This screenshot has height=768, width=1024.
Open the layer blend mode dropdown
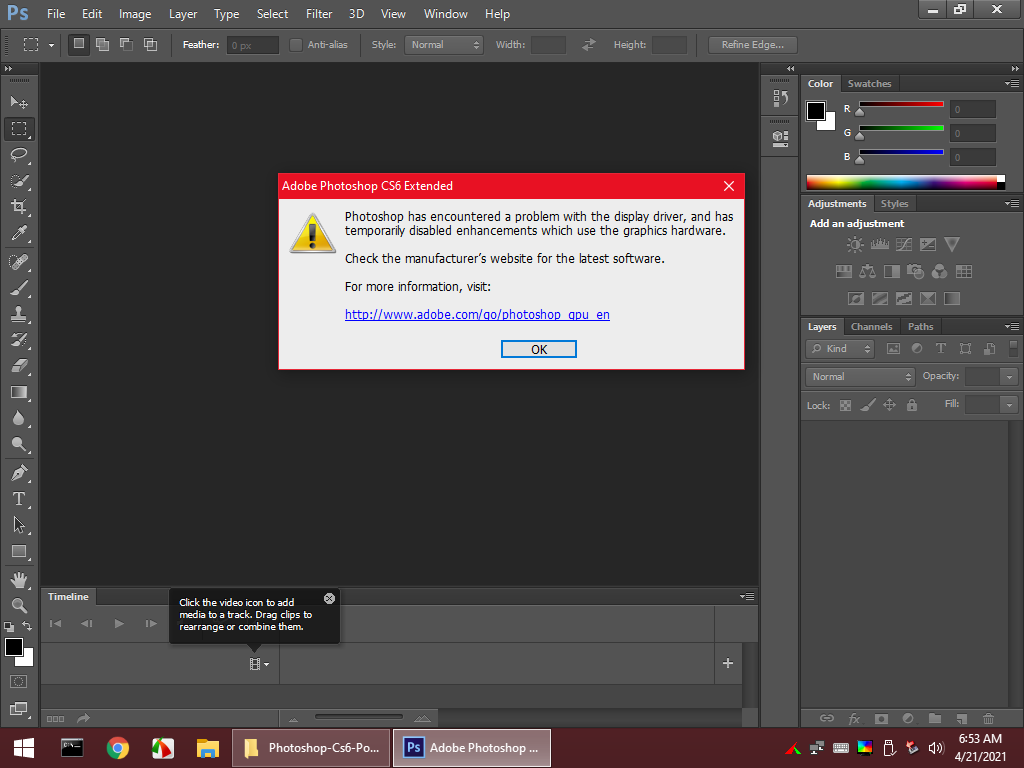861,377
